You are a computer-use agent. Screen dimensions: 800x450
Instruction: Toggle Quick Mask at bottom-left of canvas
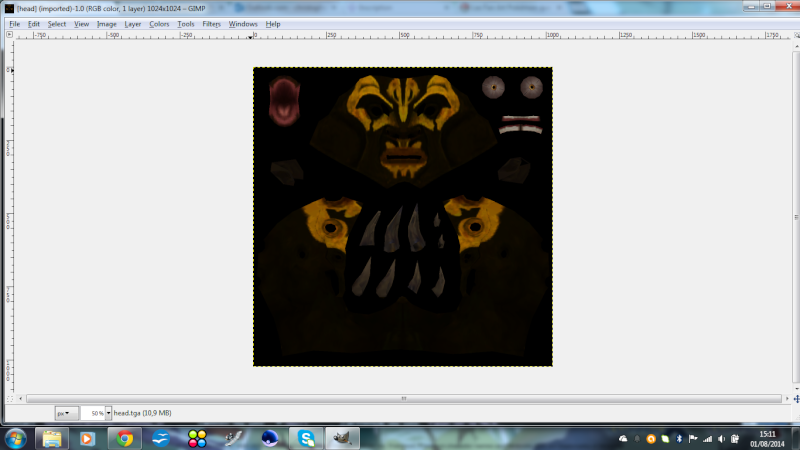tap(9, 399)
